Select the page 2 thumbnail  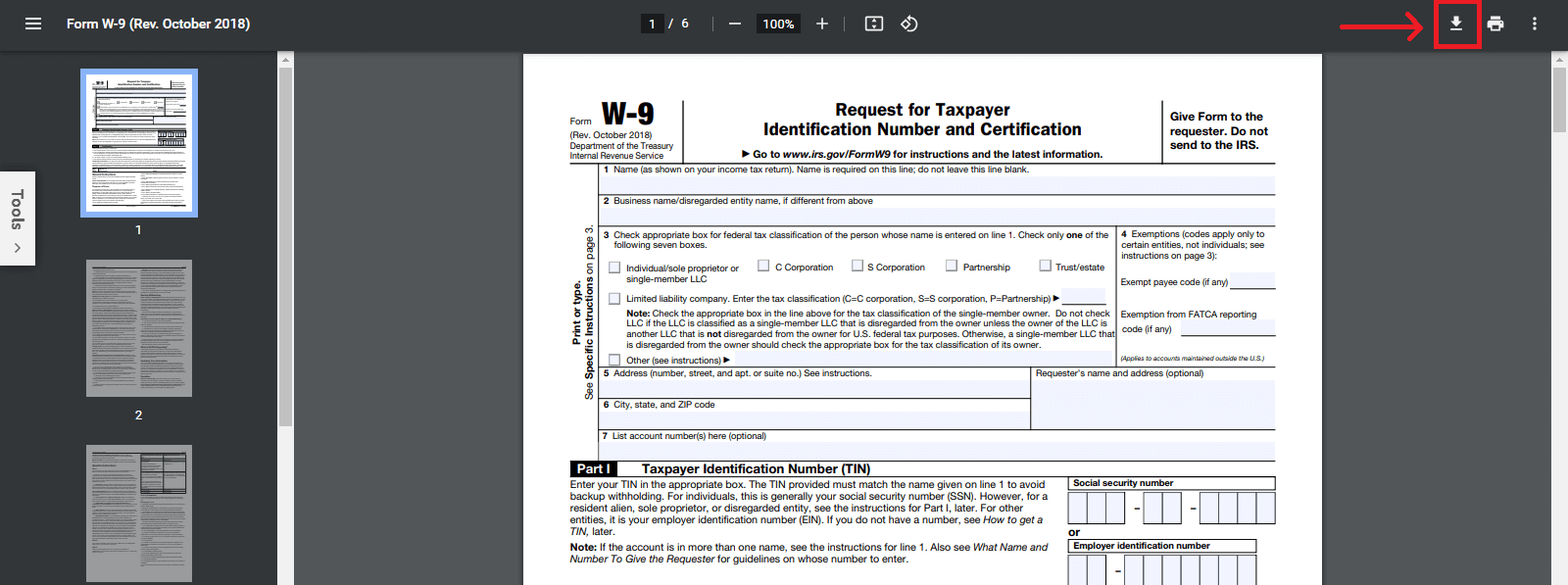139,328
